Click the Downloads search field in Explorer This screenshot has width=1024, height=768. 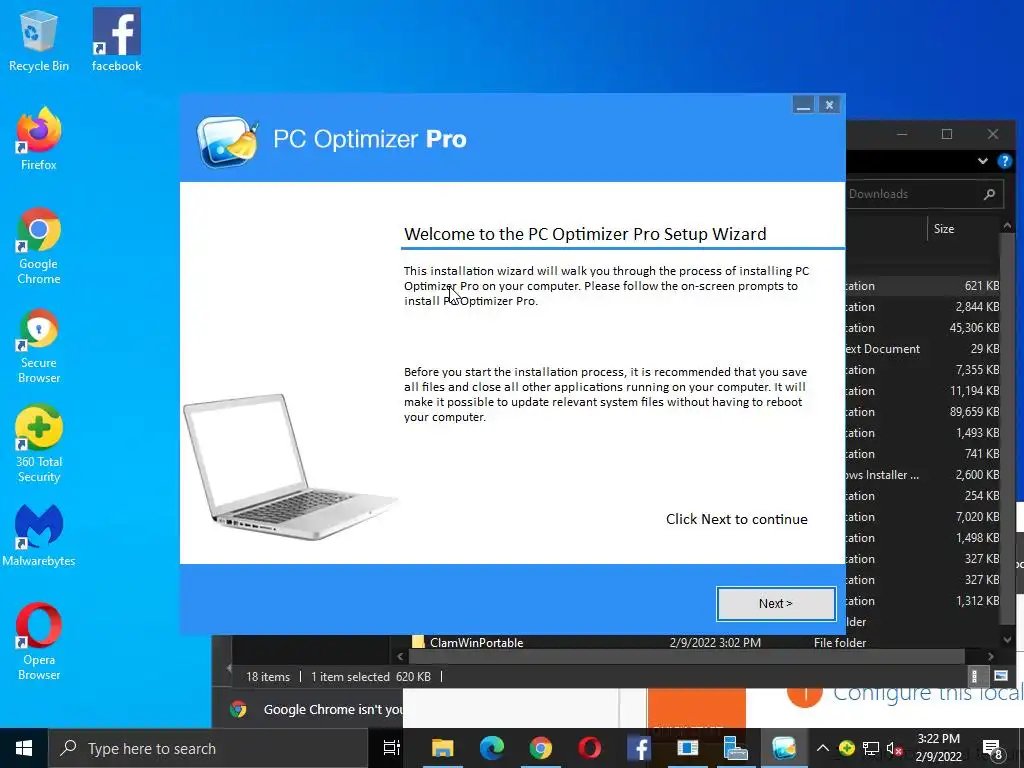tap(923, 194)
